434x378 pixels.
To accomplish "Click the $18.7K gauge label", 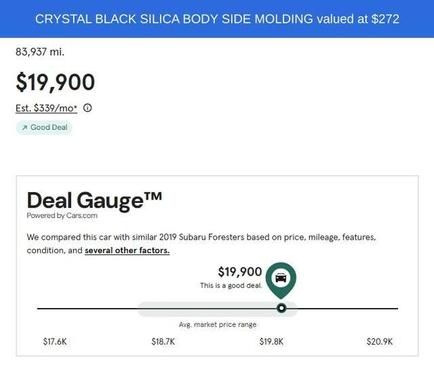I will (x=163, y=342).
